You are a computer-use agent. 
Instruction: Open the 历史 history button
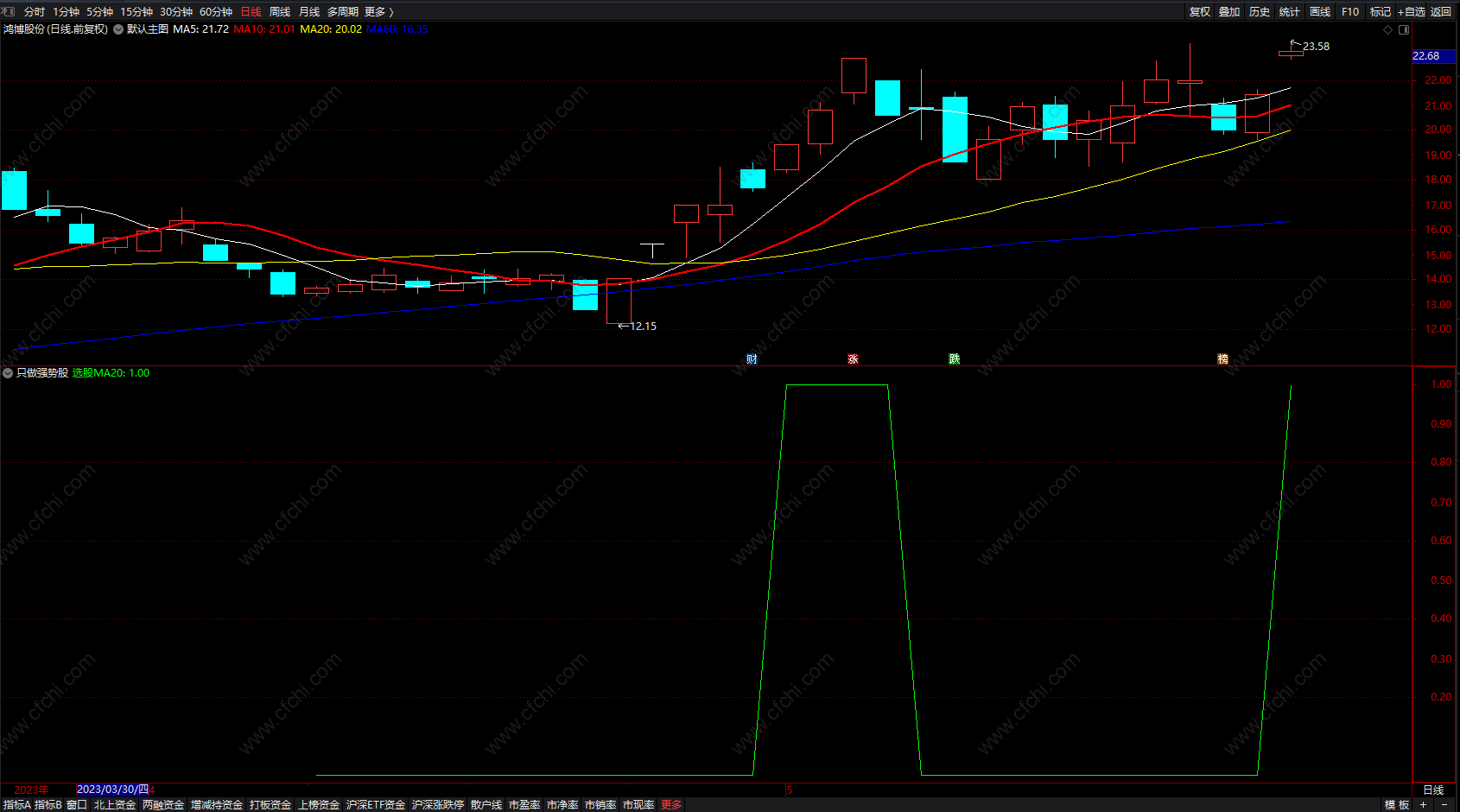coord(1260,12)
